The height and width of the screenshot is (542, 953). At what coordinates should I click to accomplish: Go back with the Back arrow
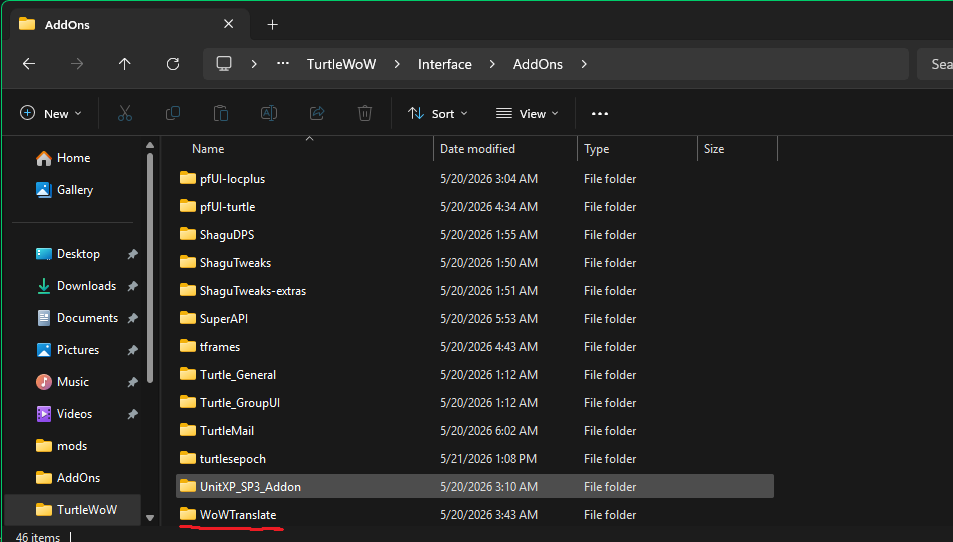tap(29, 64)
